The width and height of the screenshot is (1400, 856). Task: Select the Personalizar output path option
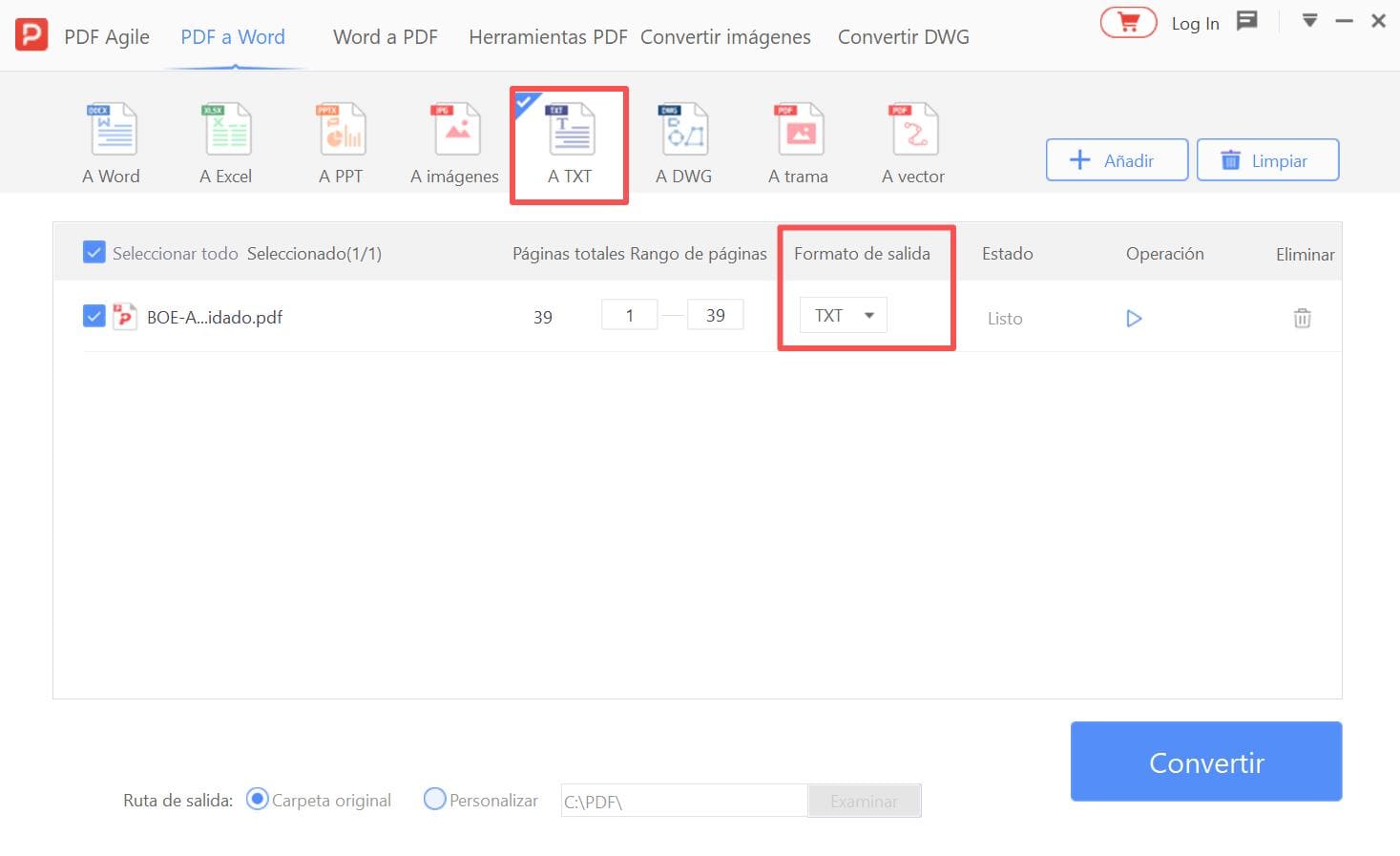tap(435, 800)
